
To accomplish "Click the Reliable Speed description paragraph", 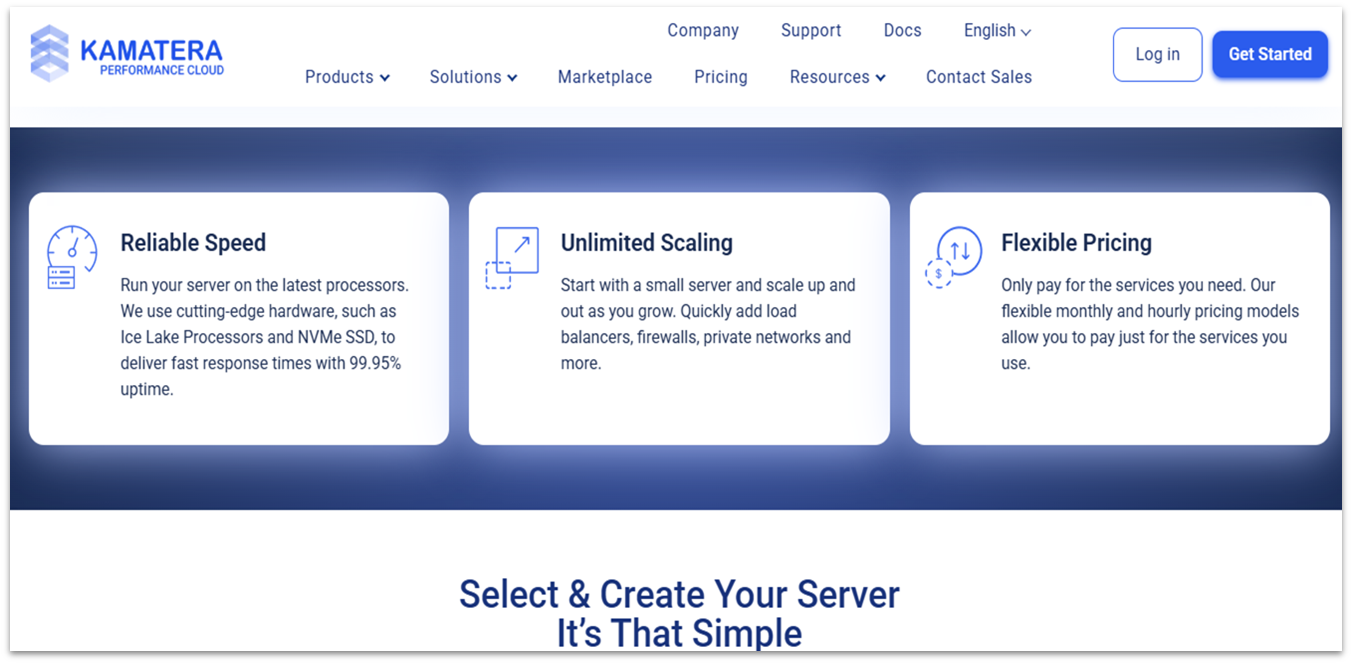I will click(x=264, y=337).
